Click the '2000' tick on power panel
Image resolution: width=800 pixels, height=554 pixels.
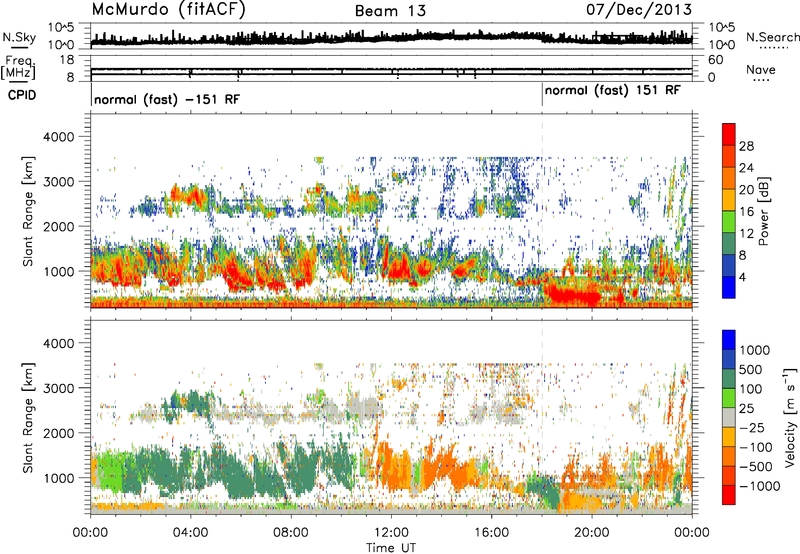61,226
